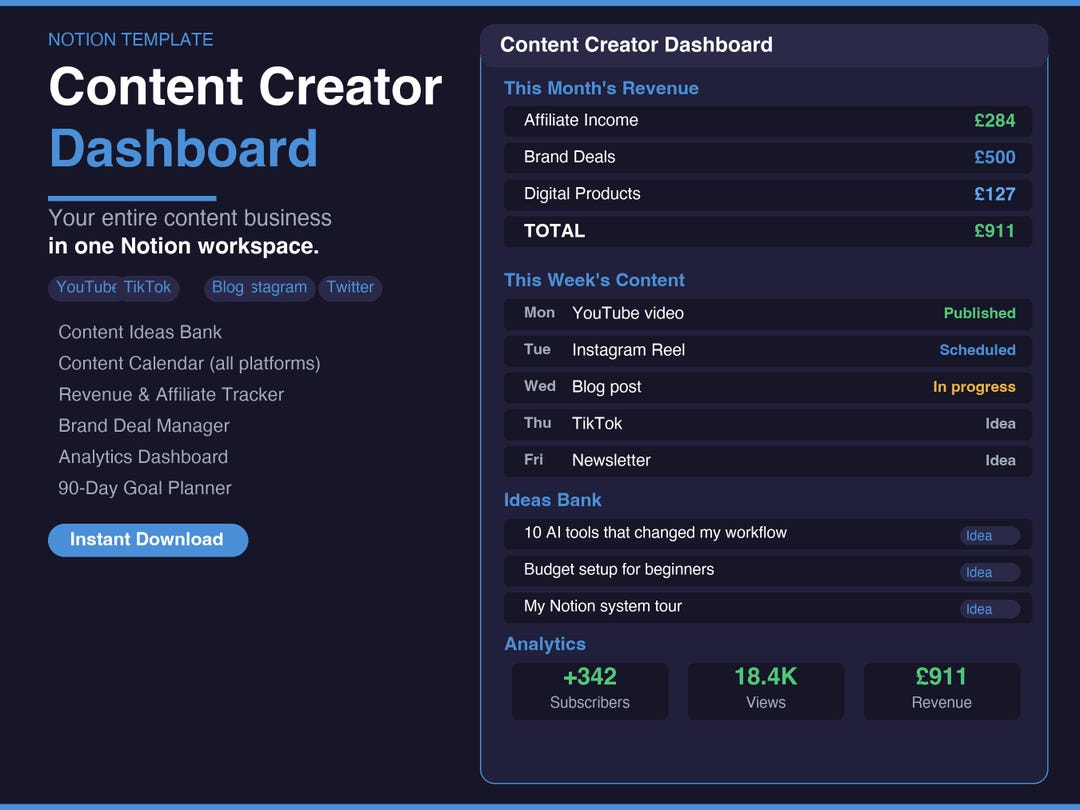This screenshot has width=1080, height=810.
Task: Click Idea tag on Notion system tour row
Action: coord(990,609)
